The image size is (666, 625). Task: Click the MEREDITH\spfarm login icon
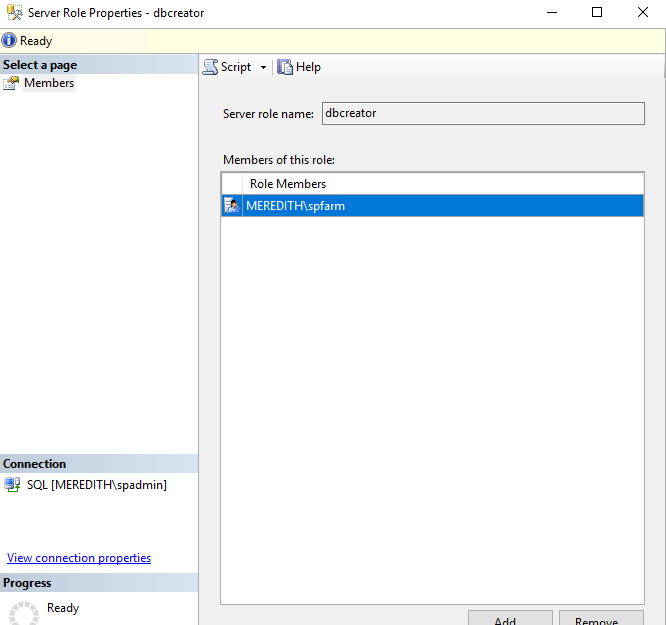coord(232,206)
